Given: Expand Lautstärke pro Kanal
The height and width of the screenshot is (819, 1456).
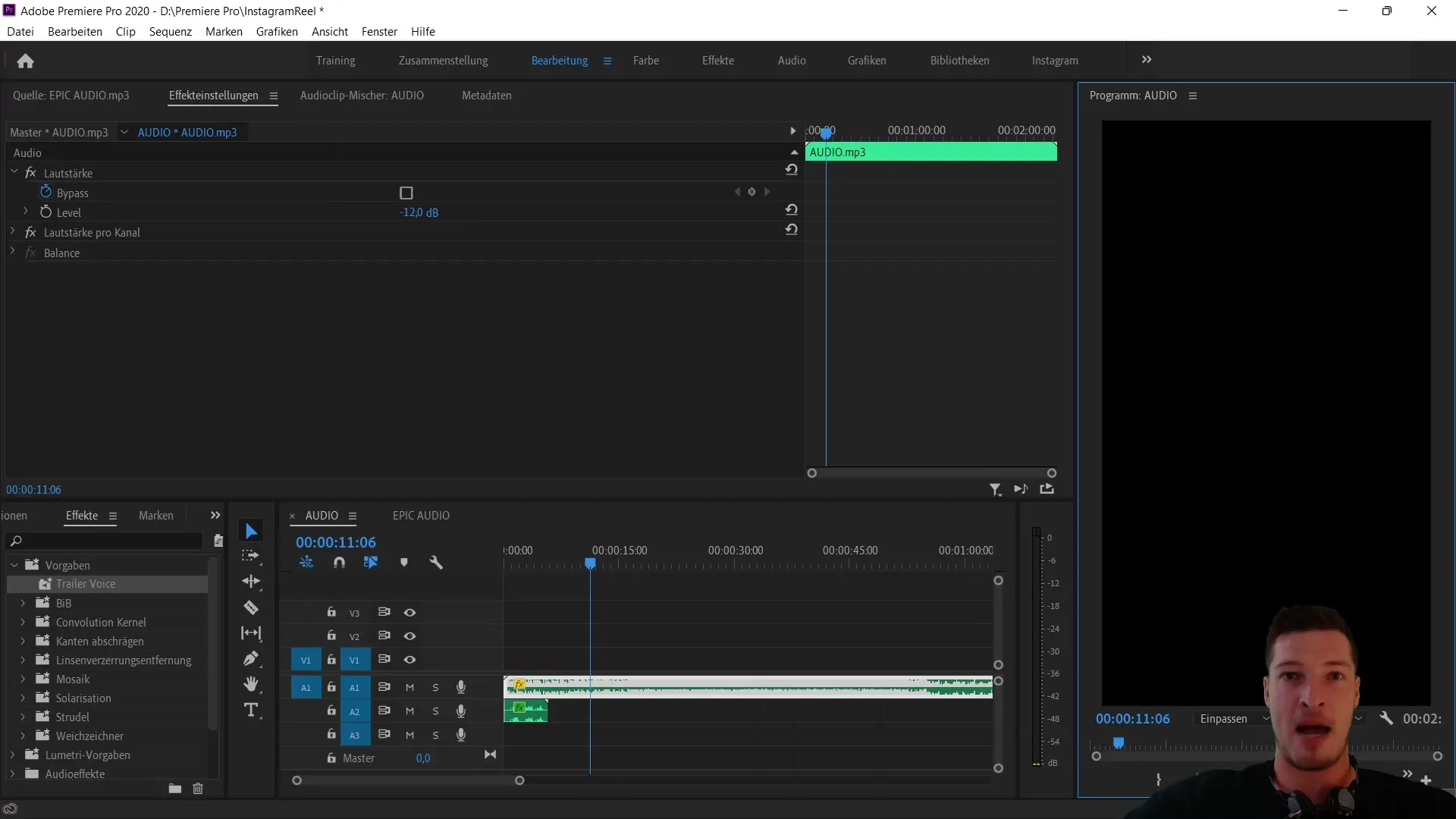Looking at the screenshot, I should 13,231.
